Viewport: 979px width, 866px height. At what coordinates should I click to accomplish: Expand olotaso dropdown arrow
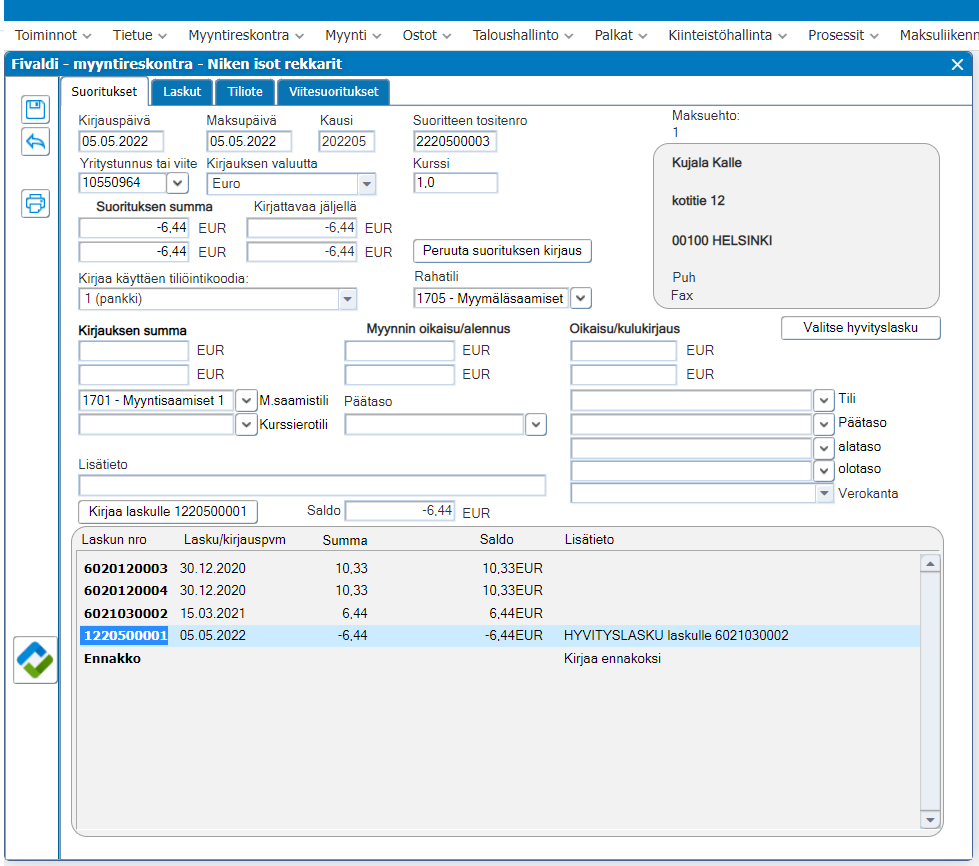[824, 471]
